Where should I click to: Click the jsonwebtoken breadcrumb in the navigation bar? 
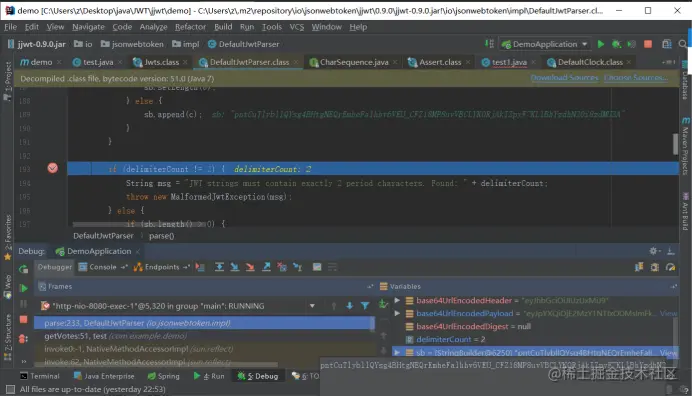pyautogui.click(x=132, y=44)
